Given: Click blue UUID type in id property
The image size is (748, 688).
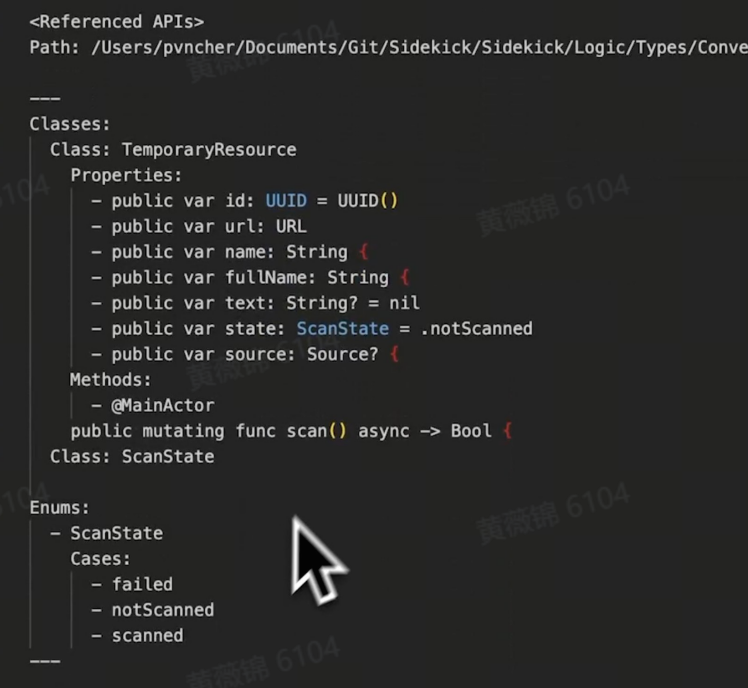Looking at the screenshot, I should pos(286,200).
